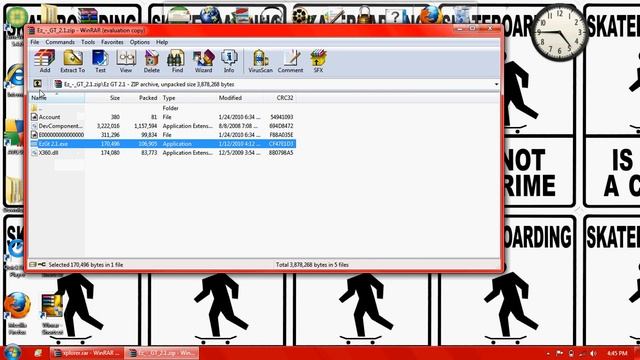The image size is (640, 360).
Task: Select the EzGt 2.1.exe file
Action: click(x=162, y=144)
